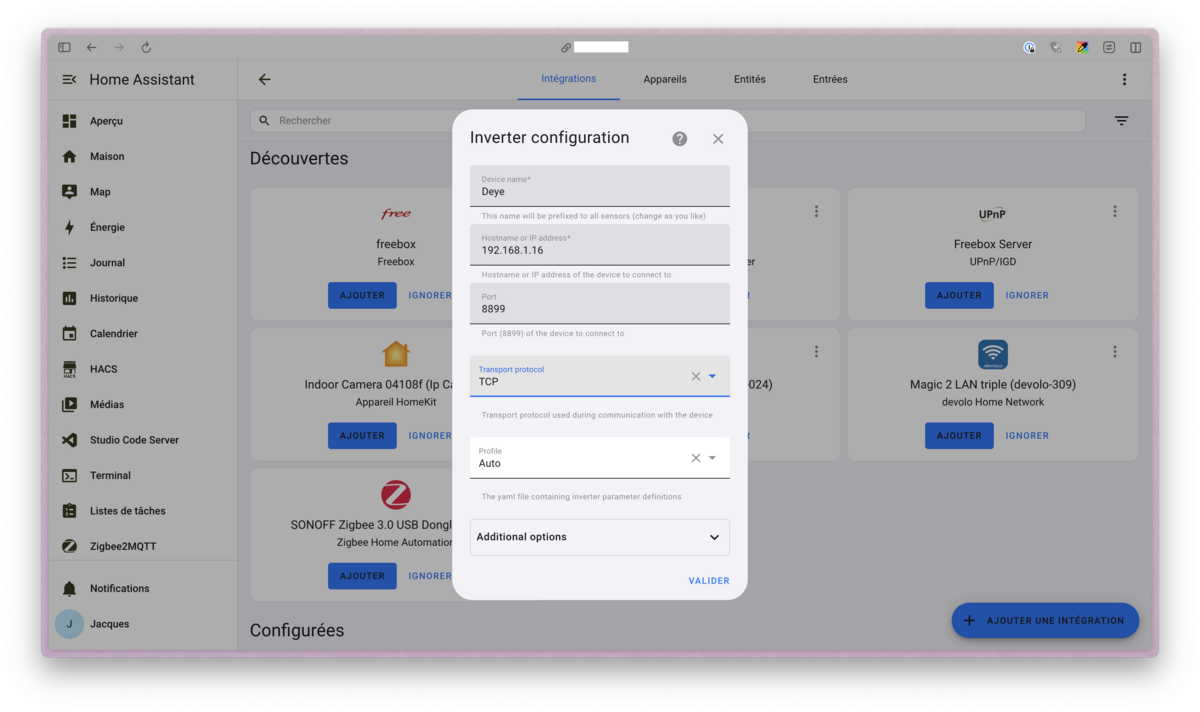This screenshot has width=1200, height=712.
Task: Click AJOUTER on the freebox card
Action: (x=362, y=295)
